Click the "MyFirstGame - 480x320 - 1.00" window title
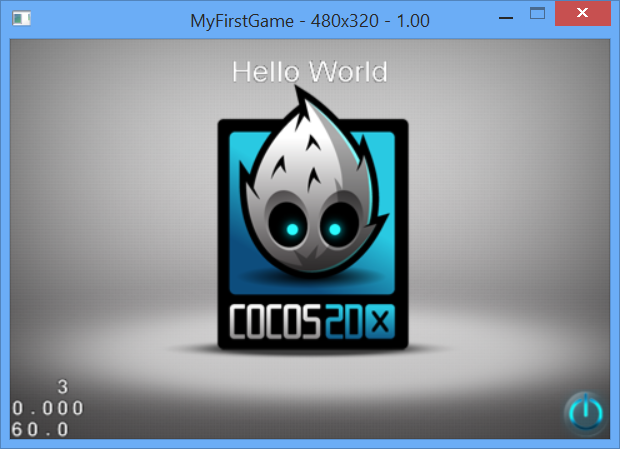Viewport: 620px width, 449px height. (x=310, y=19)
